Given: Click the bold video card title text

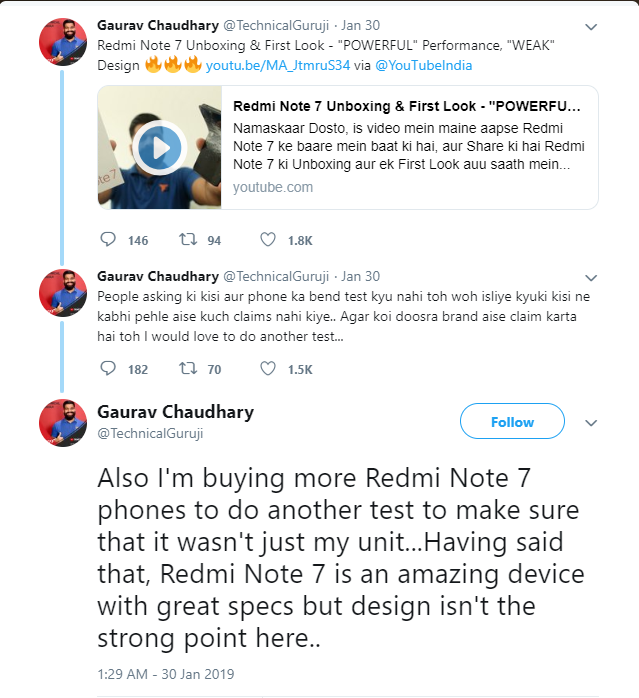Looking at the screenshot, I should pos(407,107).
